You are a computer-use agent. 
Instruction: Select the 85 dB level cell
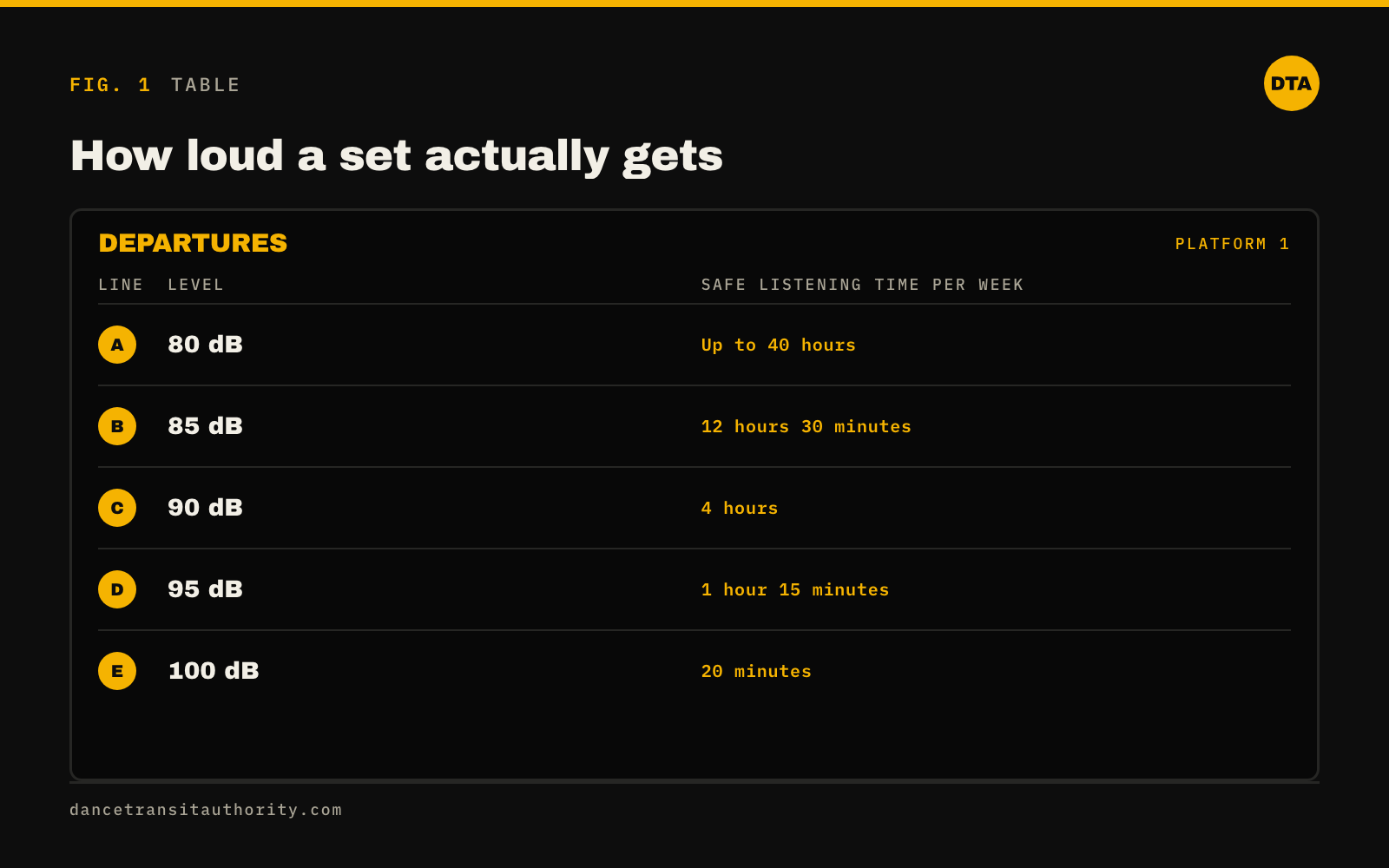pyautogui.click(x=205, y=426)
